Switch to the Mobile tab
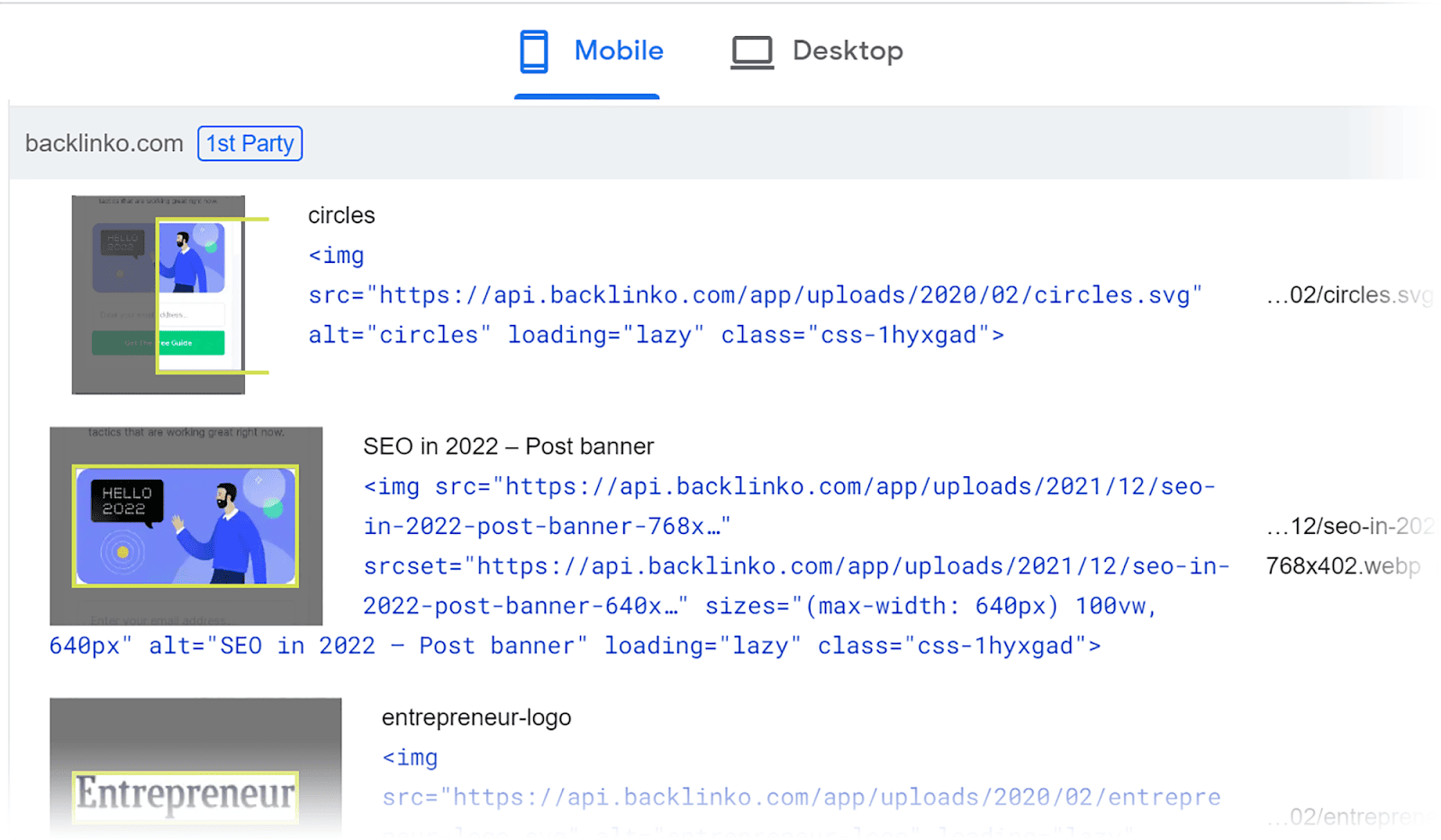 618,51
